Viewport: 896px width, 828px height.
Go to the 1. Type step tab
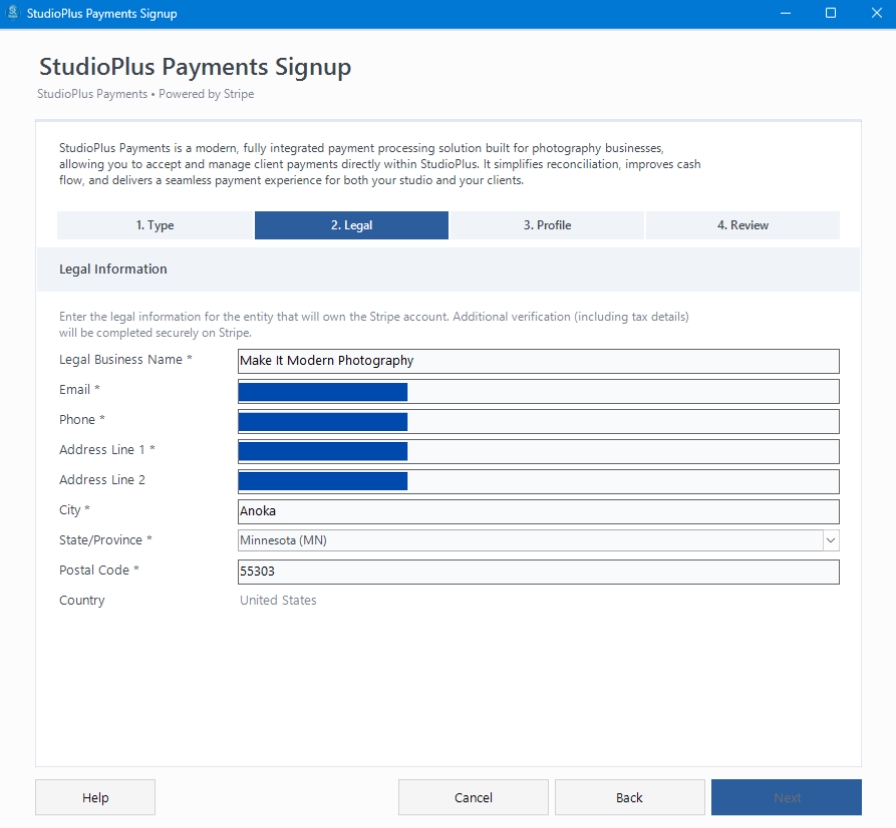tap(154, 226)
